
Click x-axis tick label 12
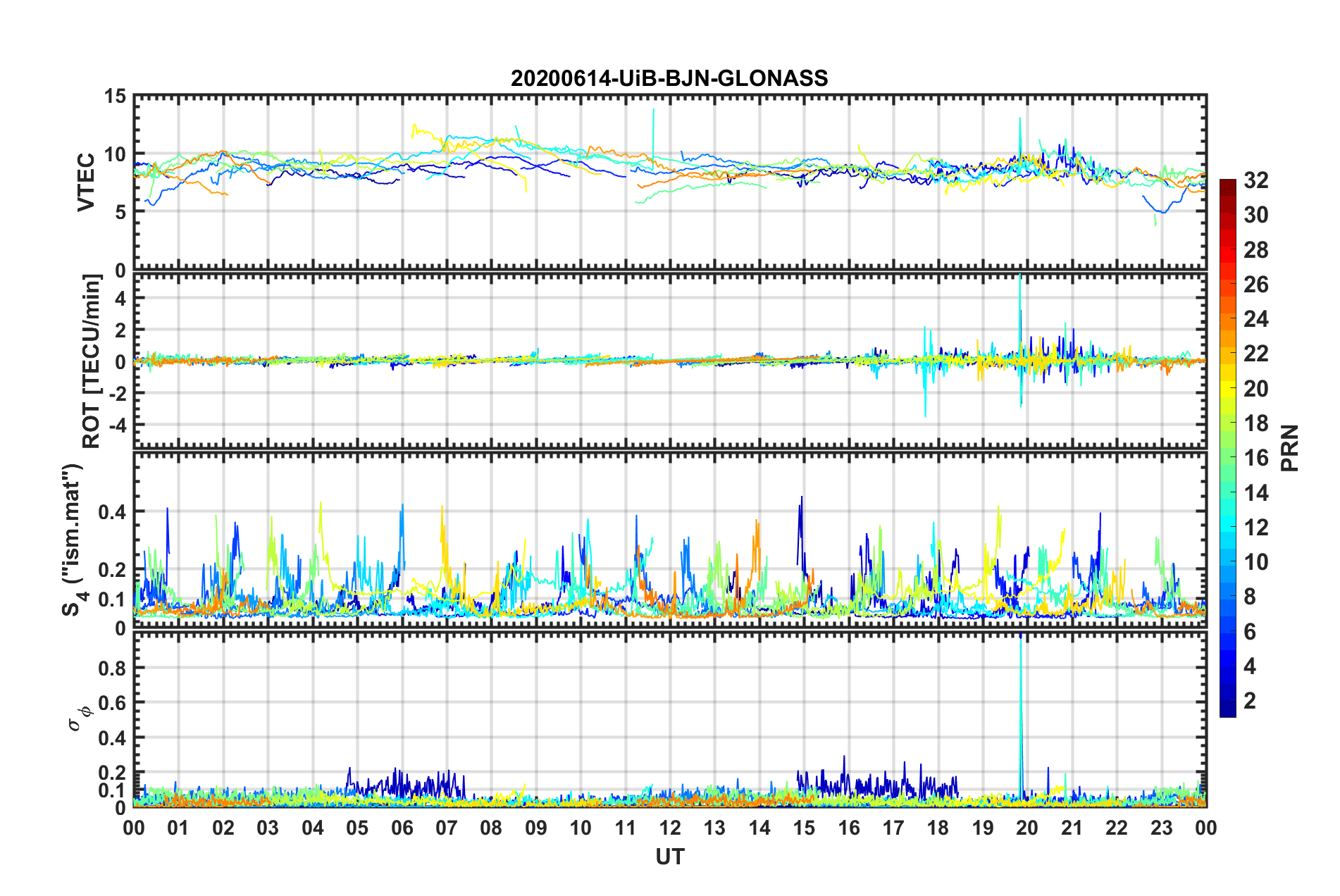670,828
